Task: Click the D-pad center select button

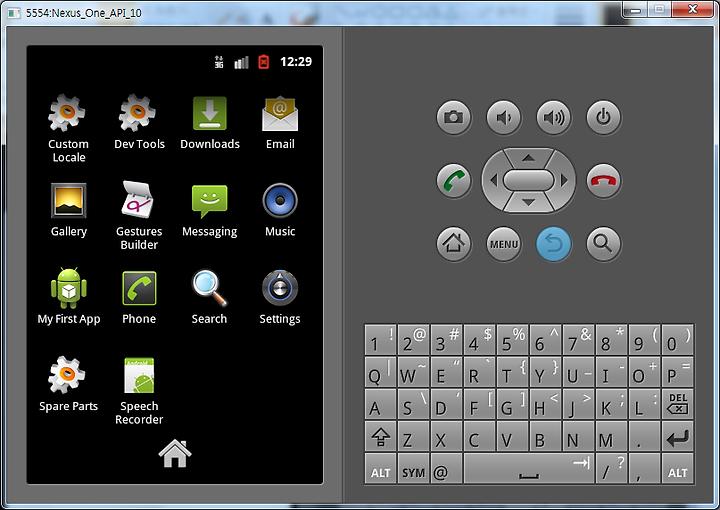Action: point(529,180)
